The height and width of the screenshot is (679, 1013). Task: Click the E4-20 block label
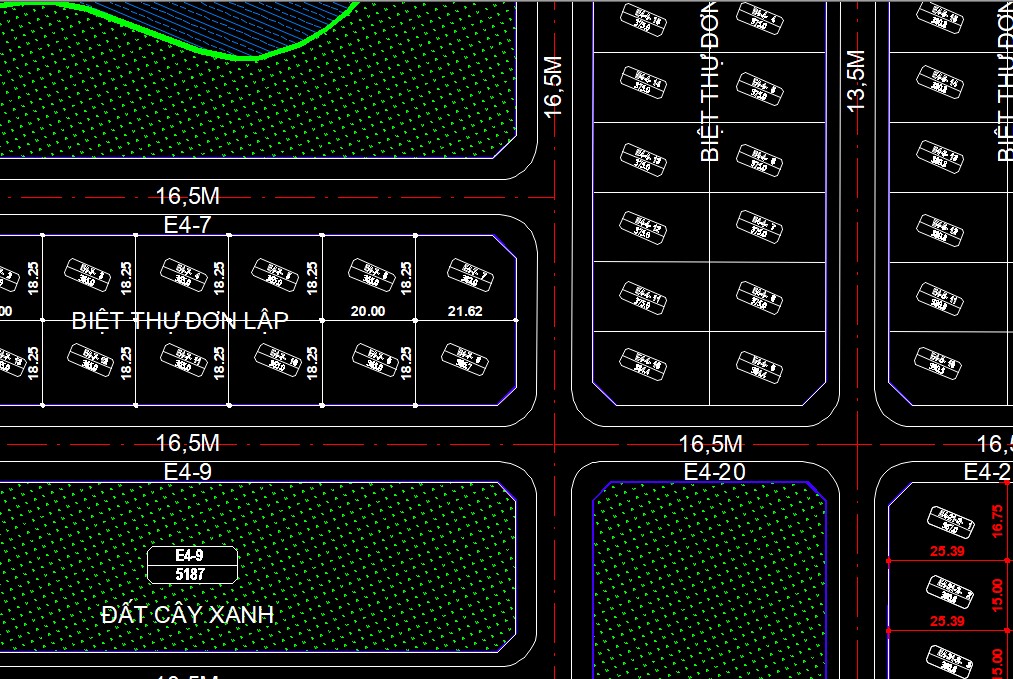click(715, 472)
